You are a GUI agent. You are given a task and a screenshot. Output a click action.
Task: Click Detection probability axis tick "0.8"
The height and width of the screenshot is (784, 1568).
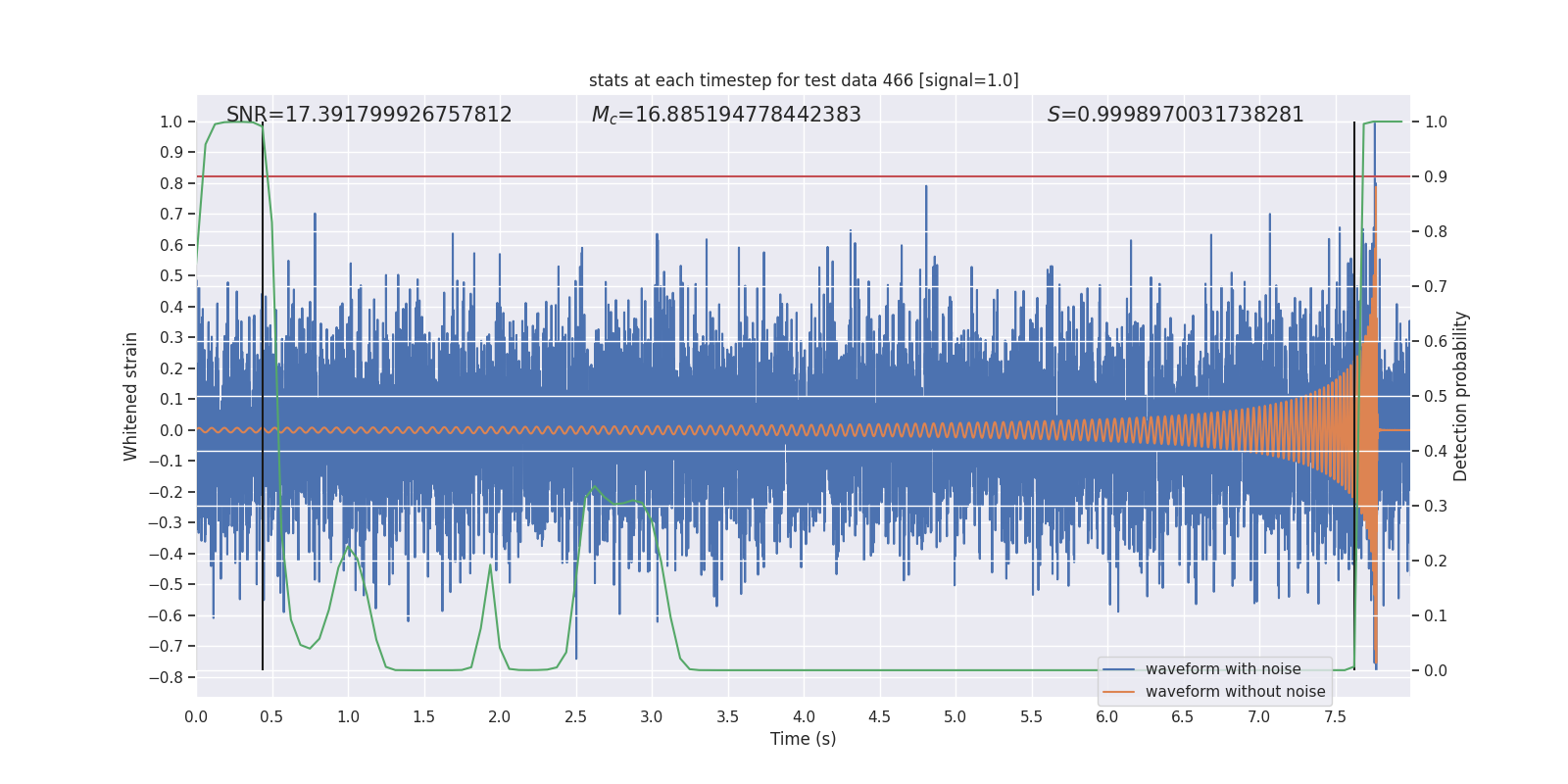(1436, 232)
